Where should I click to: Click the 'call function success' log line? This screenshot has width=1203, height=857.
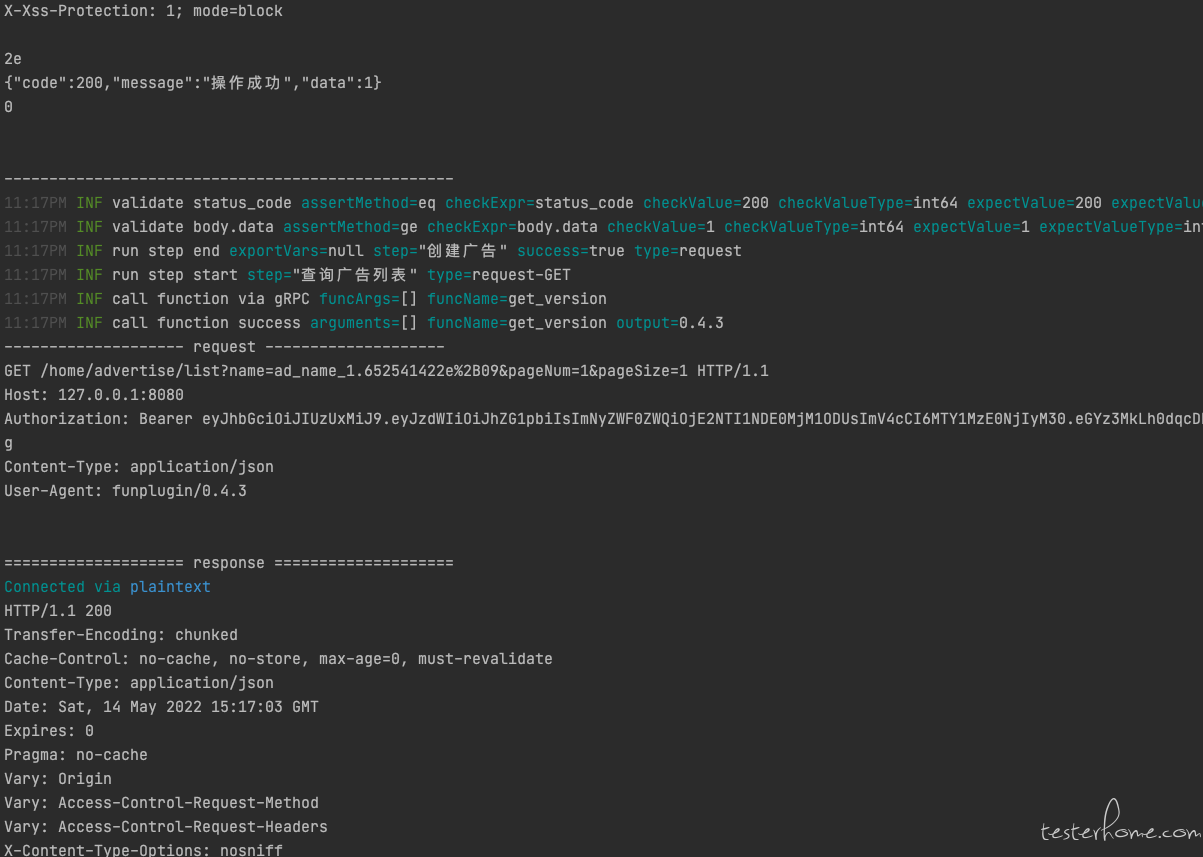click(x=364, y=323)
